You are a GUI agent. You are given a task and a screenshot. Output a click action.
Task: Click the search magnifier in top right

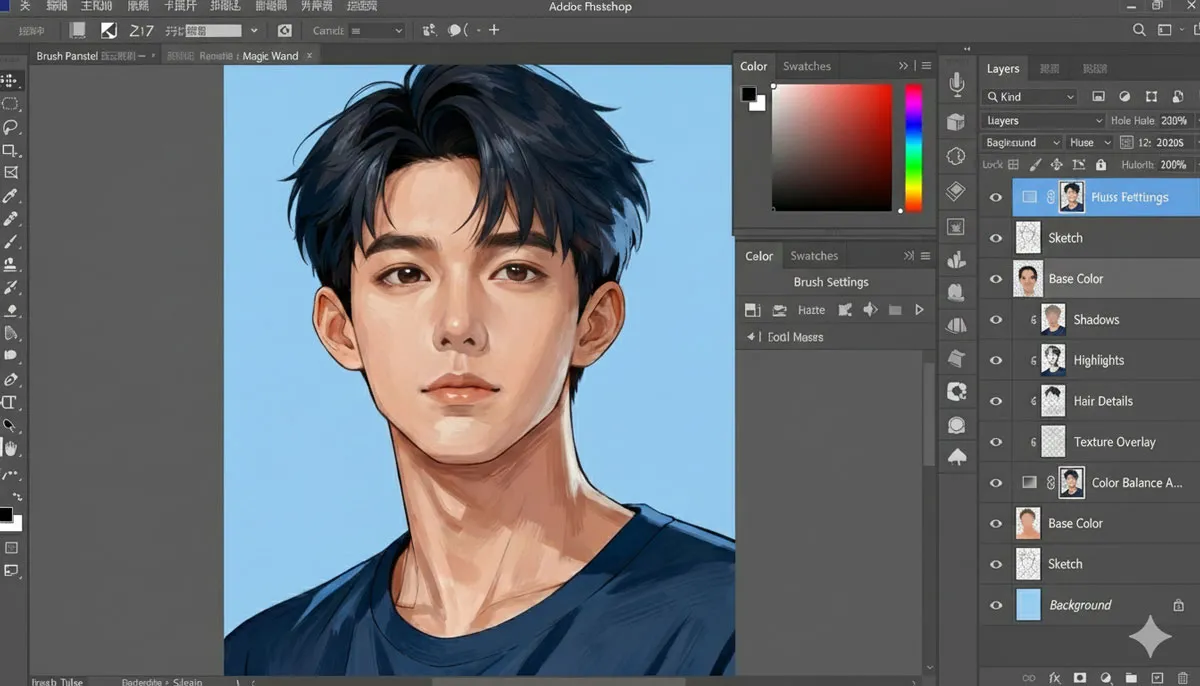pos(1140,31)
